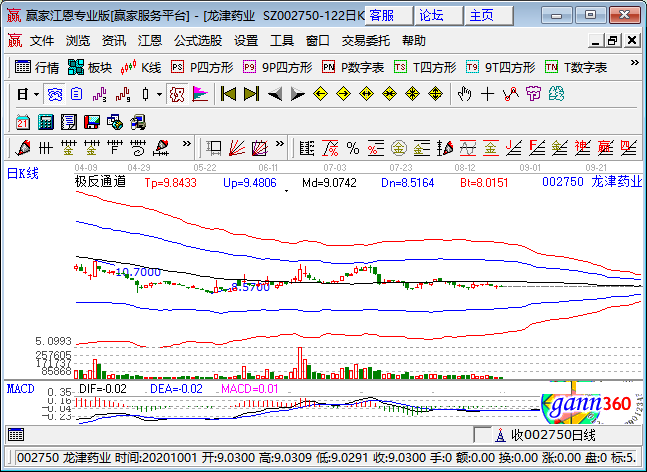The height and width of the screenshot is (472, 647).
Task: Step forward with the dark right triangle
Action: click(x=298, y=94)
